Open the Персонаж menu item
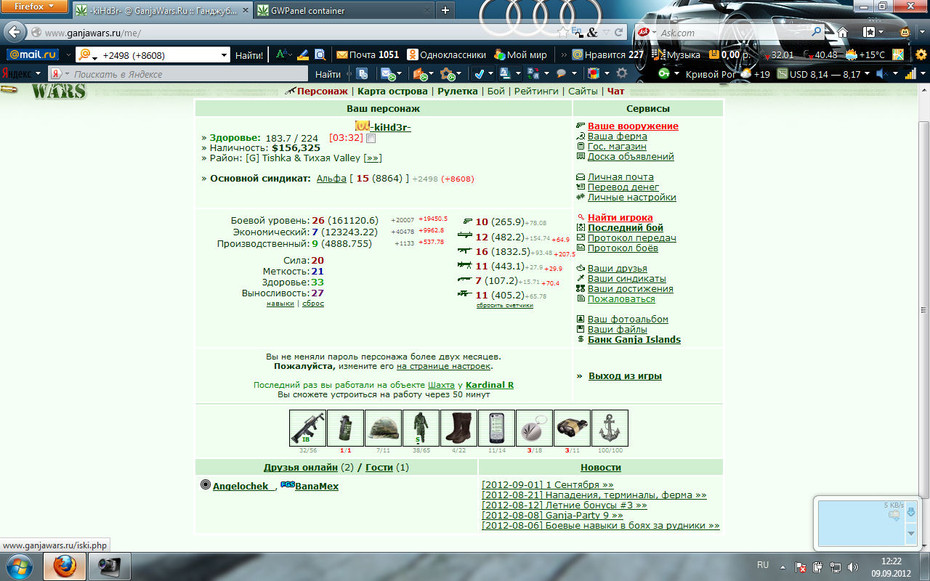930x581 pixels. click(322, 91)
